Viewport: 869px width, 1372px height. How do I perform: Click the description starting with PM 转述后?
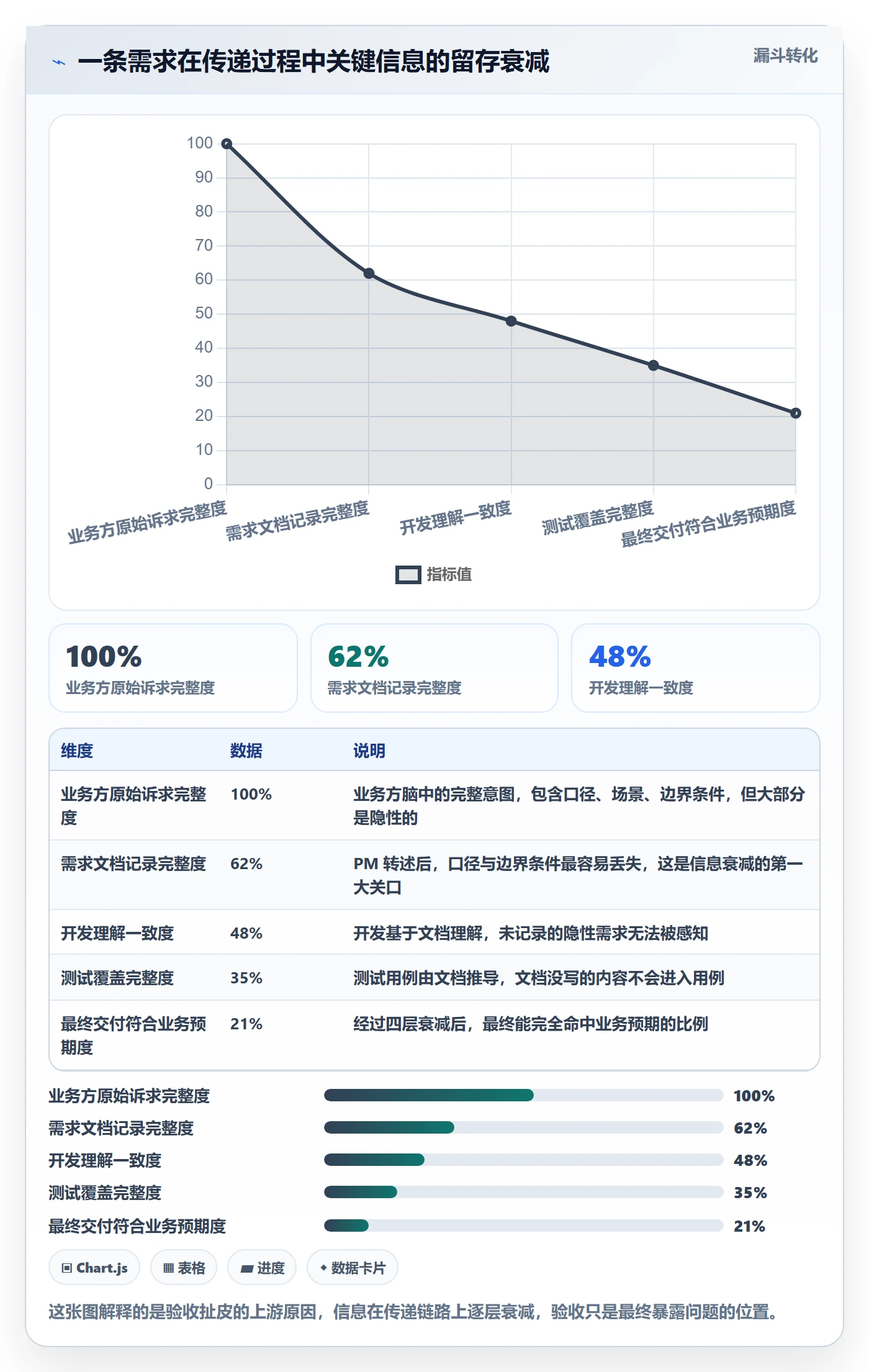[x=578, y=875]
